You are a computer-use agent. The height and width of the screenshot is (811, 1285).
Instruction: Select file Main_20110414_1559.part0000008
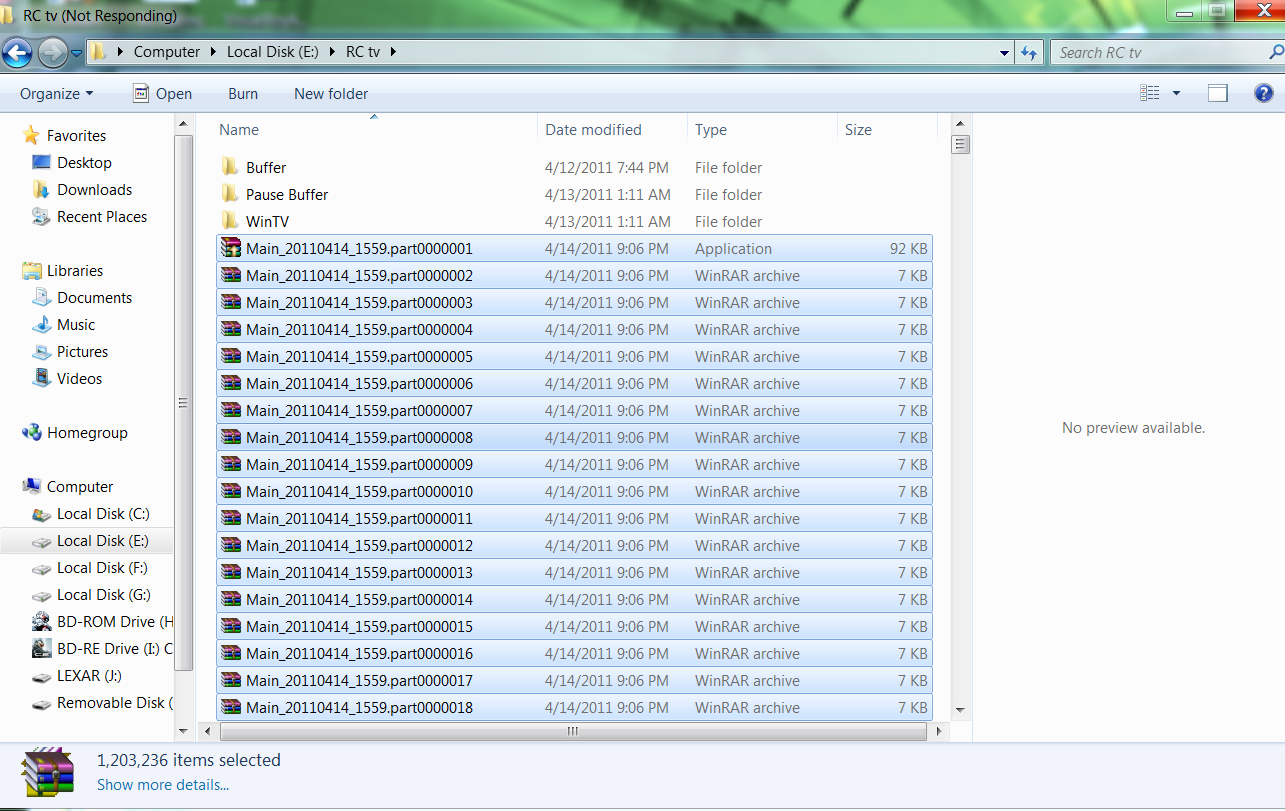[574, 437]
